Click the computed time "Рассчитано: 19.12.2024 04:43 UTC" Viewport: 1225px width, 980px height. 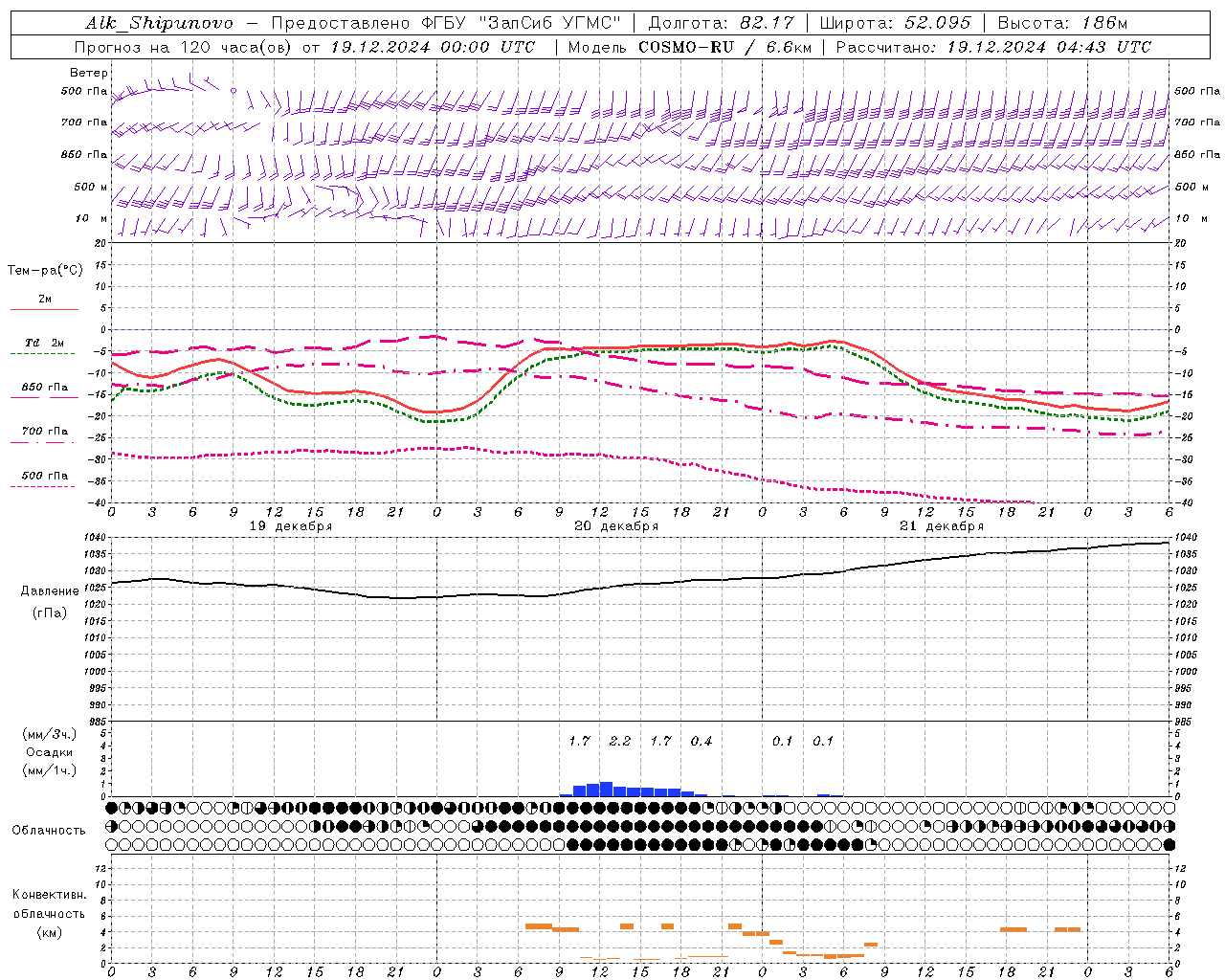[993, 47]
